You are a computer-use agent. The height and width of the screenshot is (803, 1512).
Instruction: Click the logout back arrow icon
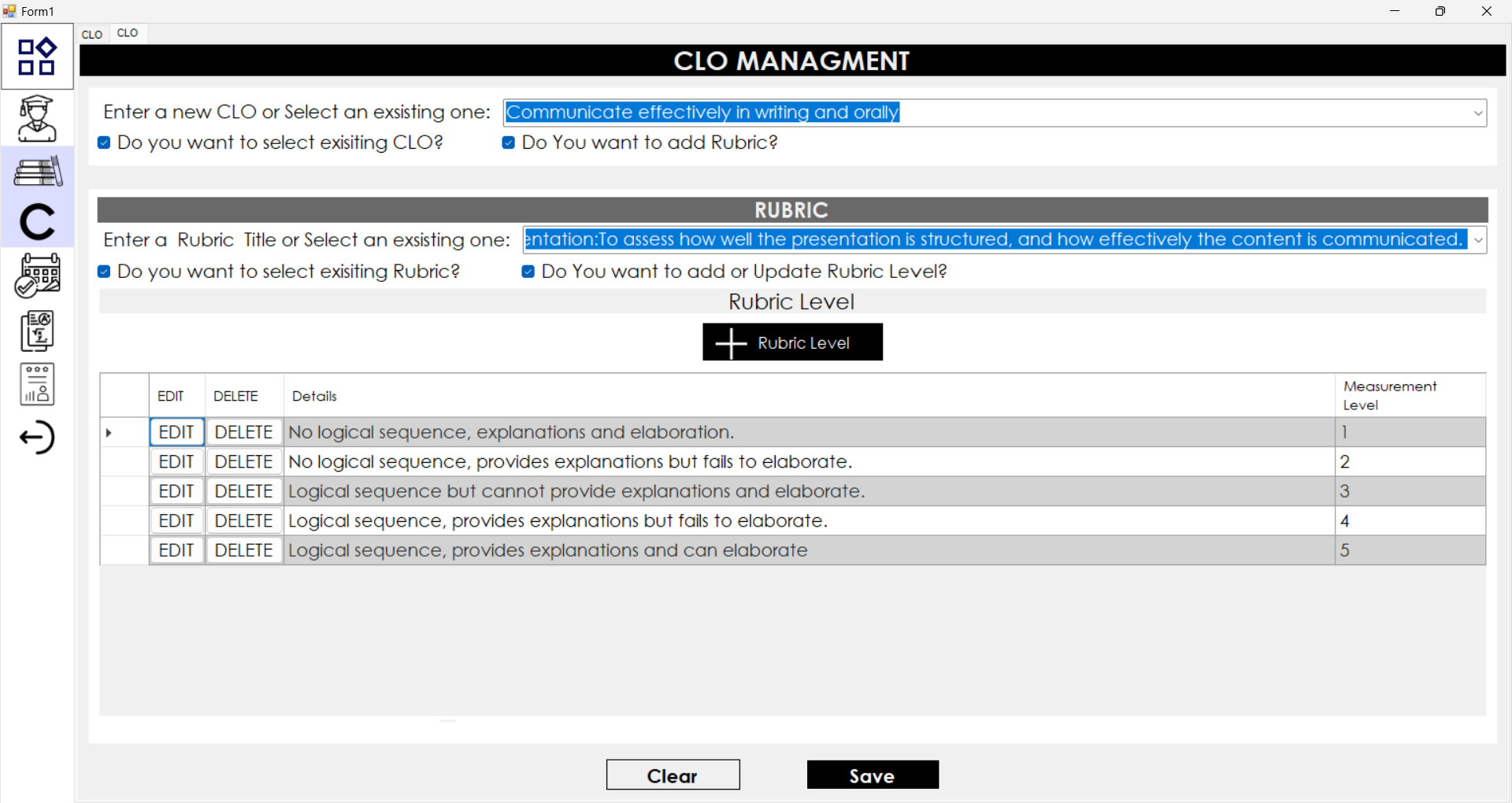(x=37, y=438)
